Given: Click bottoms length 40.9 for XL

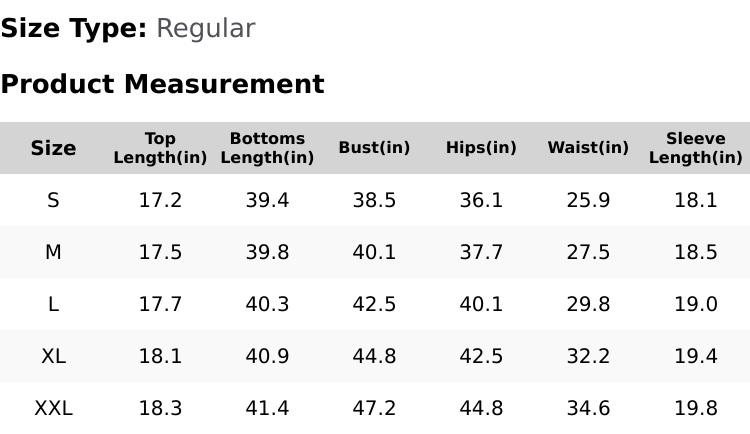Looking at the screenshot, I should (267, 356).
